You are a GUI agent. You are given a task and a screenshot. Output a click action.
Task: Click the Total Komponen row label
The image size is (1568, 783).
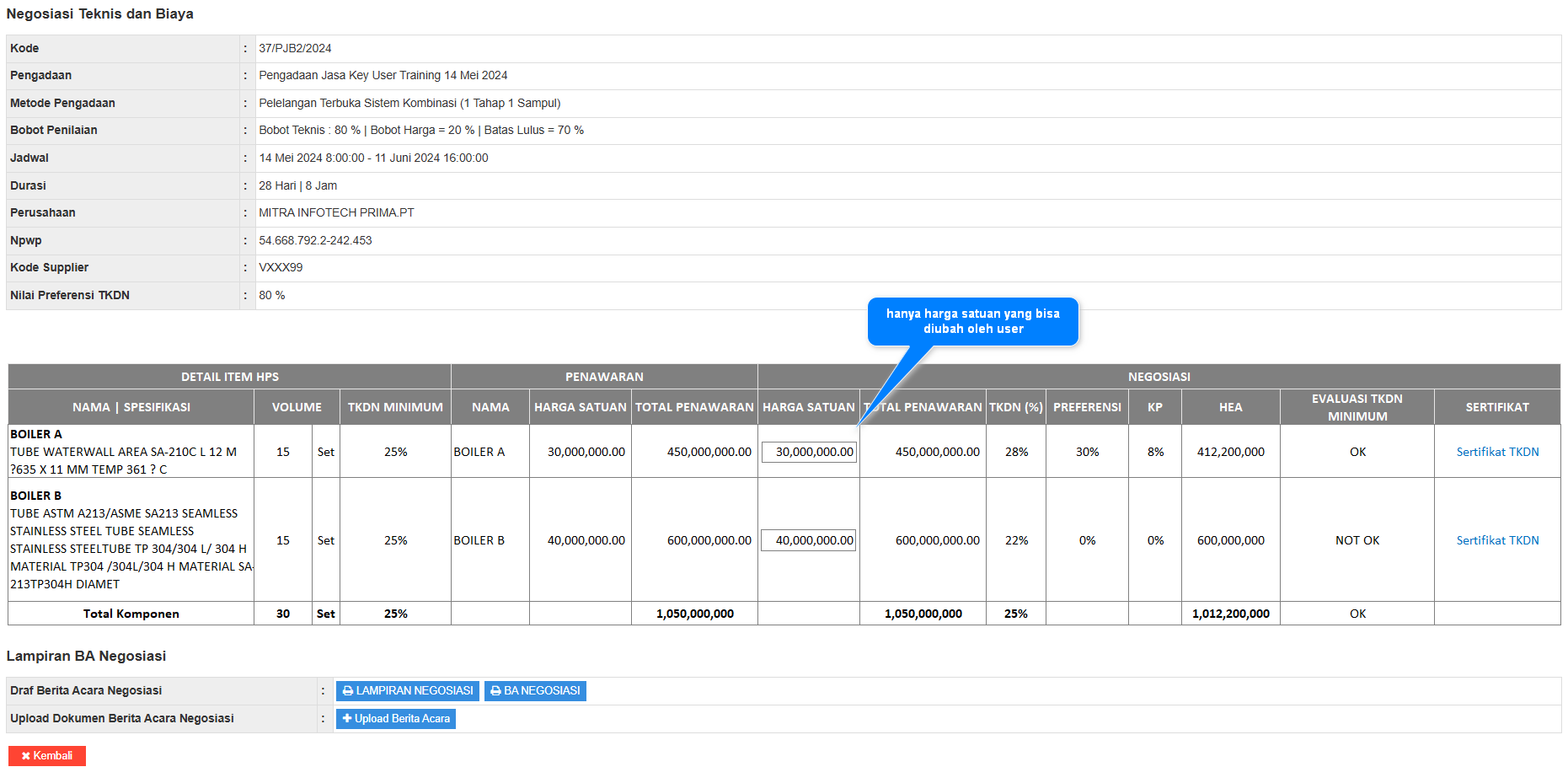tap(131, 614)
